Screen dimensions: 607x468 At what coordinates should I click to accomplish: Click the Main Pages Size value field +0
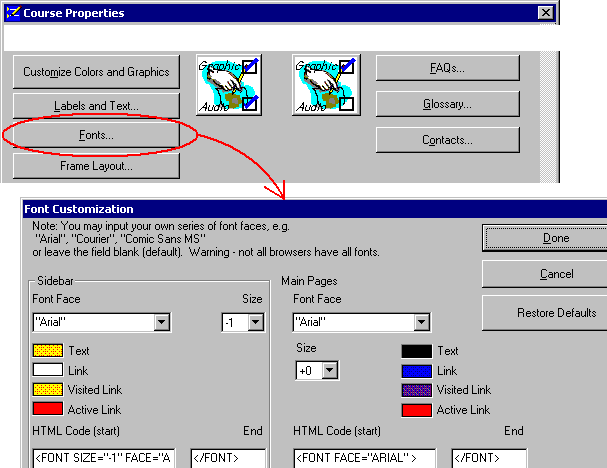[309, 370]
